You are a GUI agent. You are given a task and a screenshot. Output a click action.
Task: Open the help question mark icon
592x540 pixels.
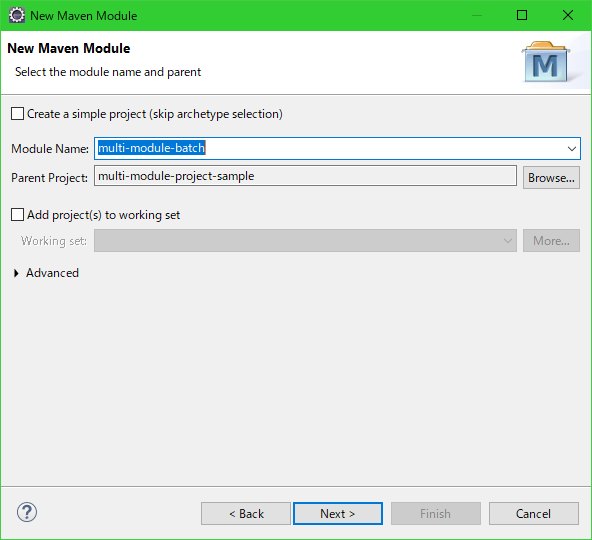pyautogui.click(x=27, y=512)
